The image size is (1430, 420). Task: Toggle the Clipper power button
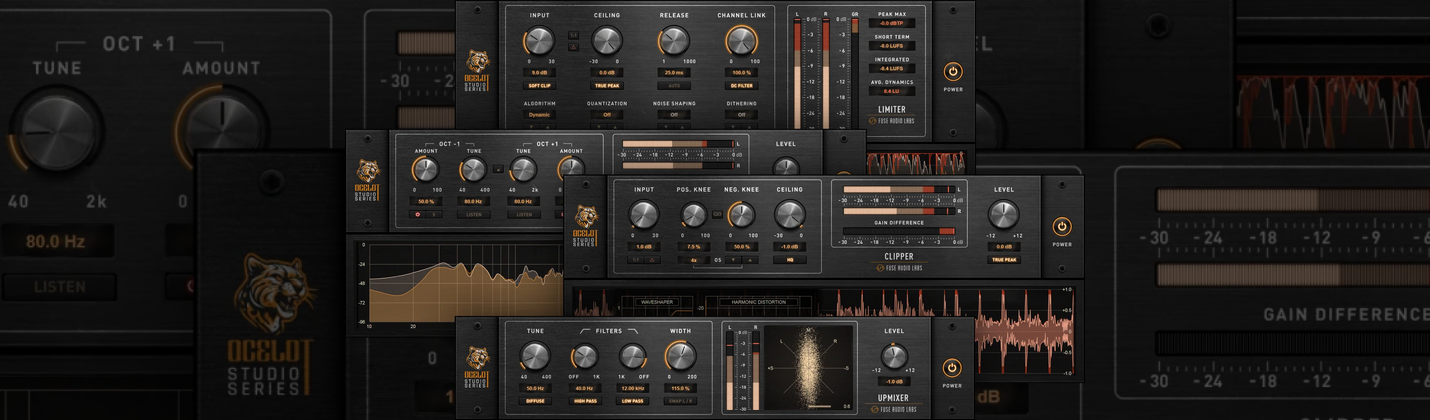point(1061,227)
